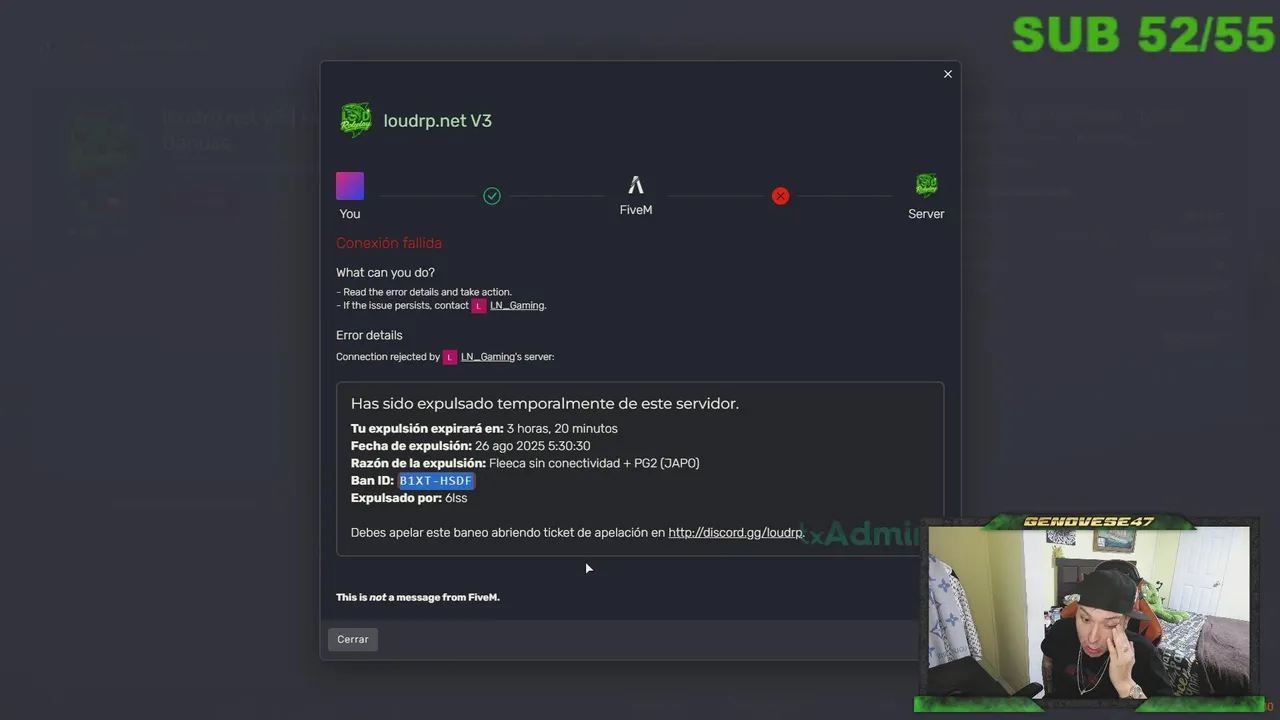
Task: Click the loudrp.net V3 title
Action: coord(438,121)
